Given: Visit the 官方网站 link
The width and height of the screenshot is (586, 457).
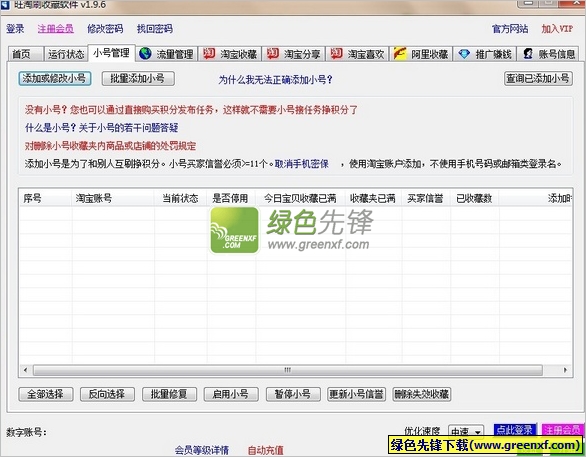Looking at the screenshot, I should tap(510, 29).
